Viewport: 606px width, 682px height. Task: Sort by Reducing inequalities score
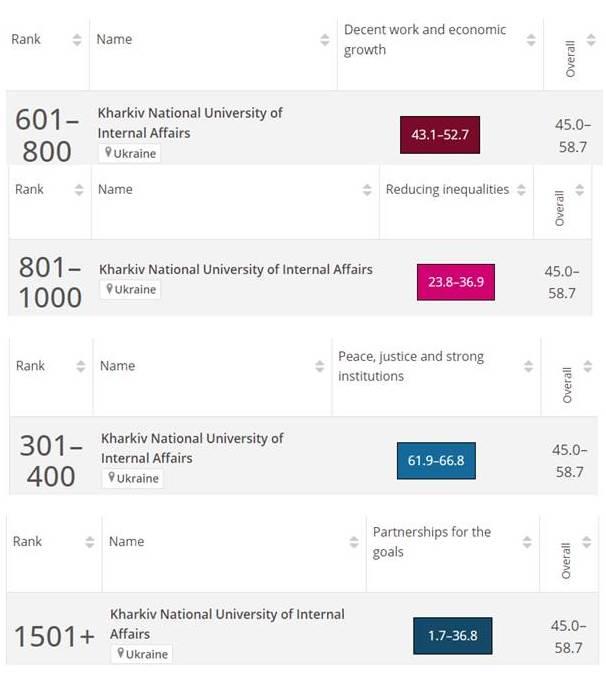click(x=521, y=190)
